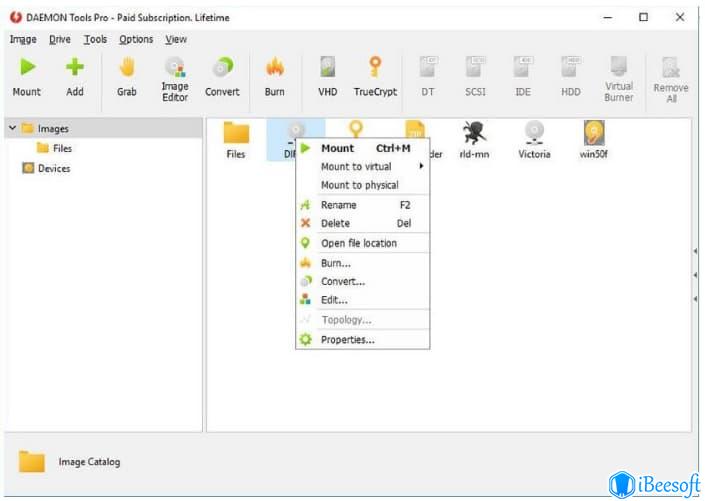The width and height of the screenshot is (705, 501).
Task: Open the TrueCrypt key tool
Action: click(375, 76)
